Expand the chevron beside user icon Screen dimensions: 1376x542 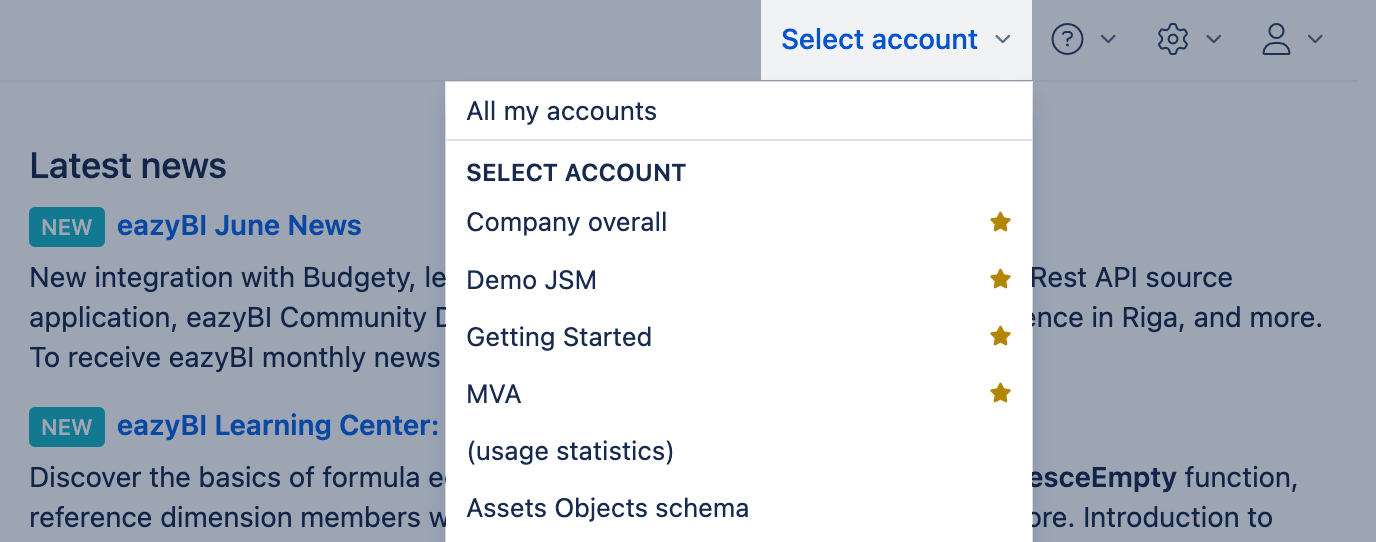click(1316, 40)
